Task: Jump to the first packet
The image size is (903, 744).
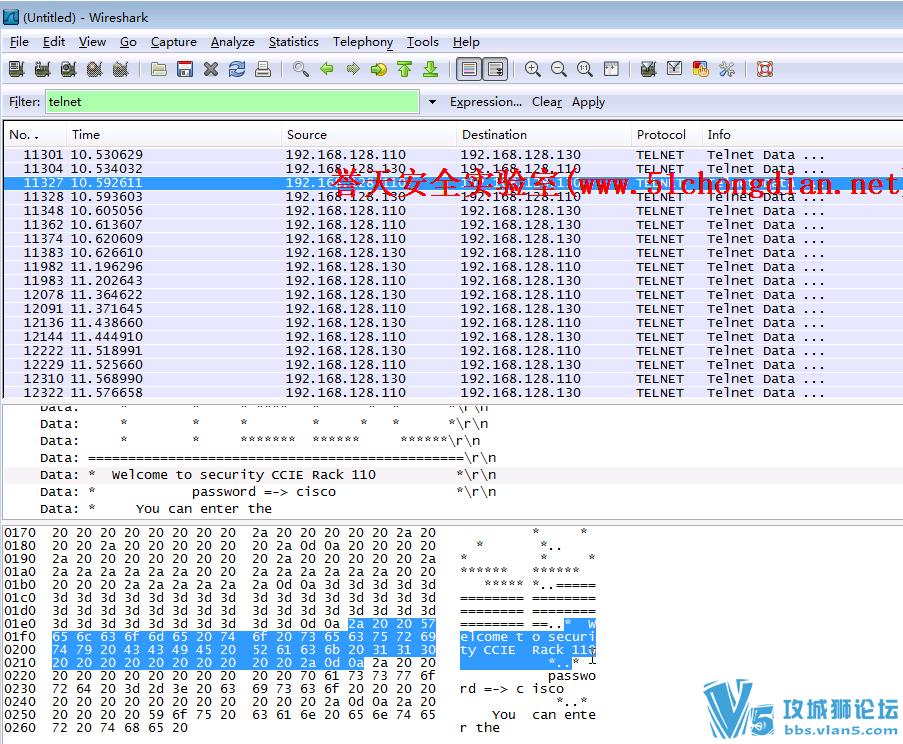Action: click(404, 69)
